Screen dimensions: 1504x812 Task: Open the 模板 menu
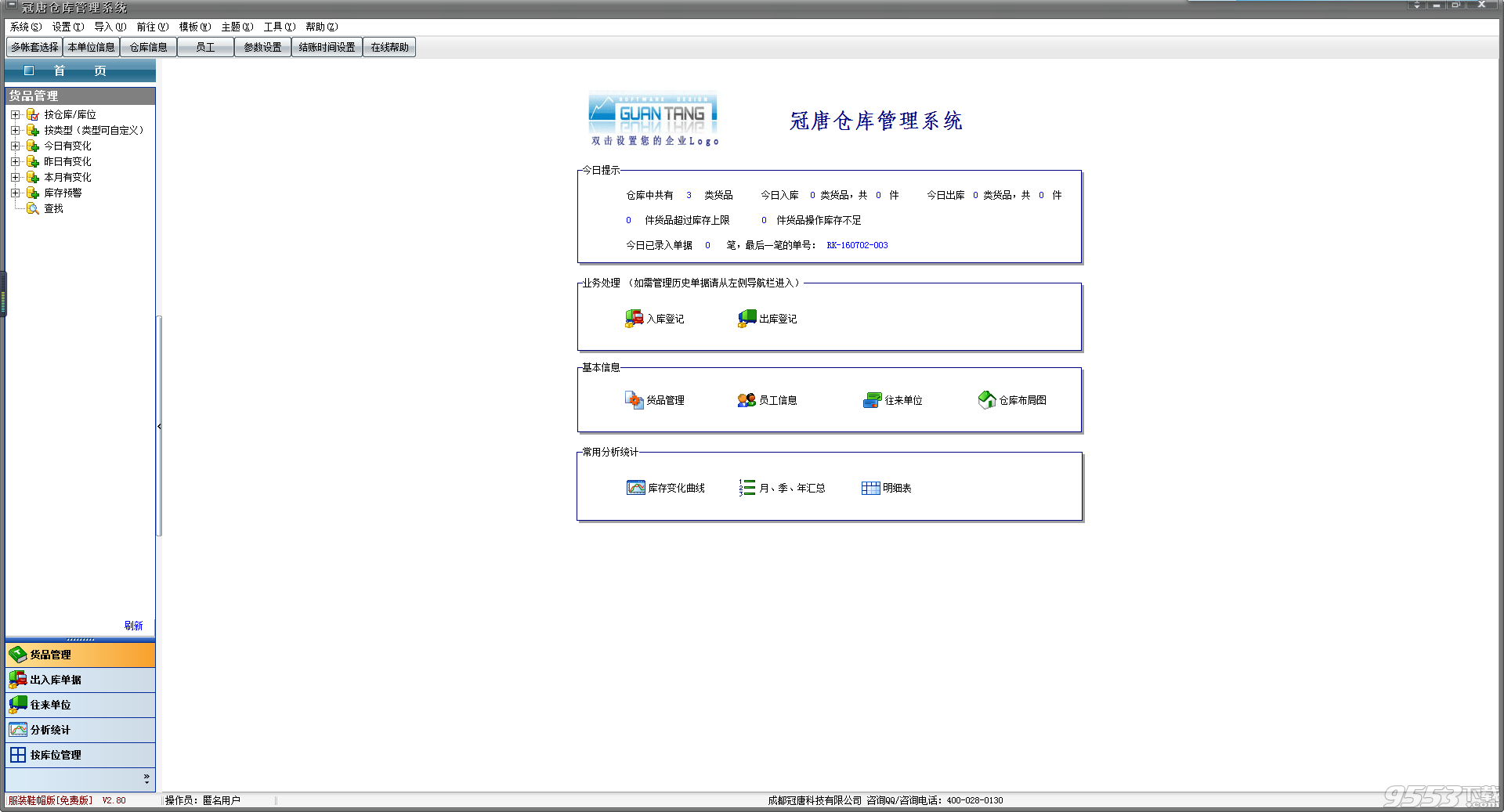point(195,27)
